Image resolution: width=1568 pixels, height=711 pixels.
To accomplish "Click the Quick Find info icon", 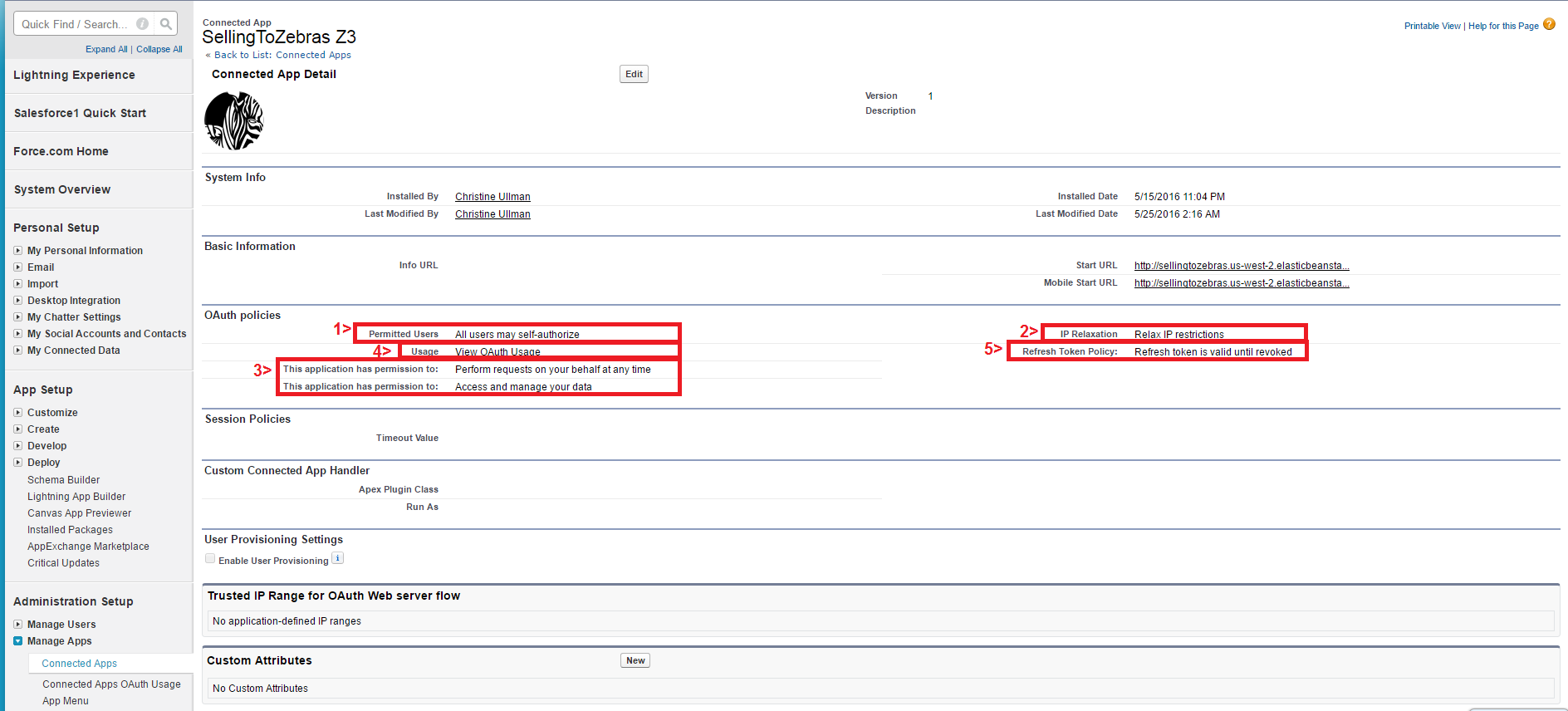I will (142, 24).
